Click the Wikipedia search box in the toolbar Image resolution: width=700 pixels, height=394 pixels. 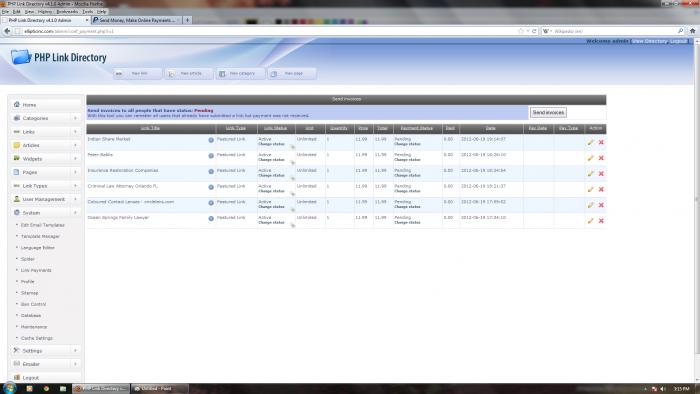[614, 31]
